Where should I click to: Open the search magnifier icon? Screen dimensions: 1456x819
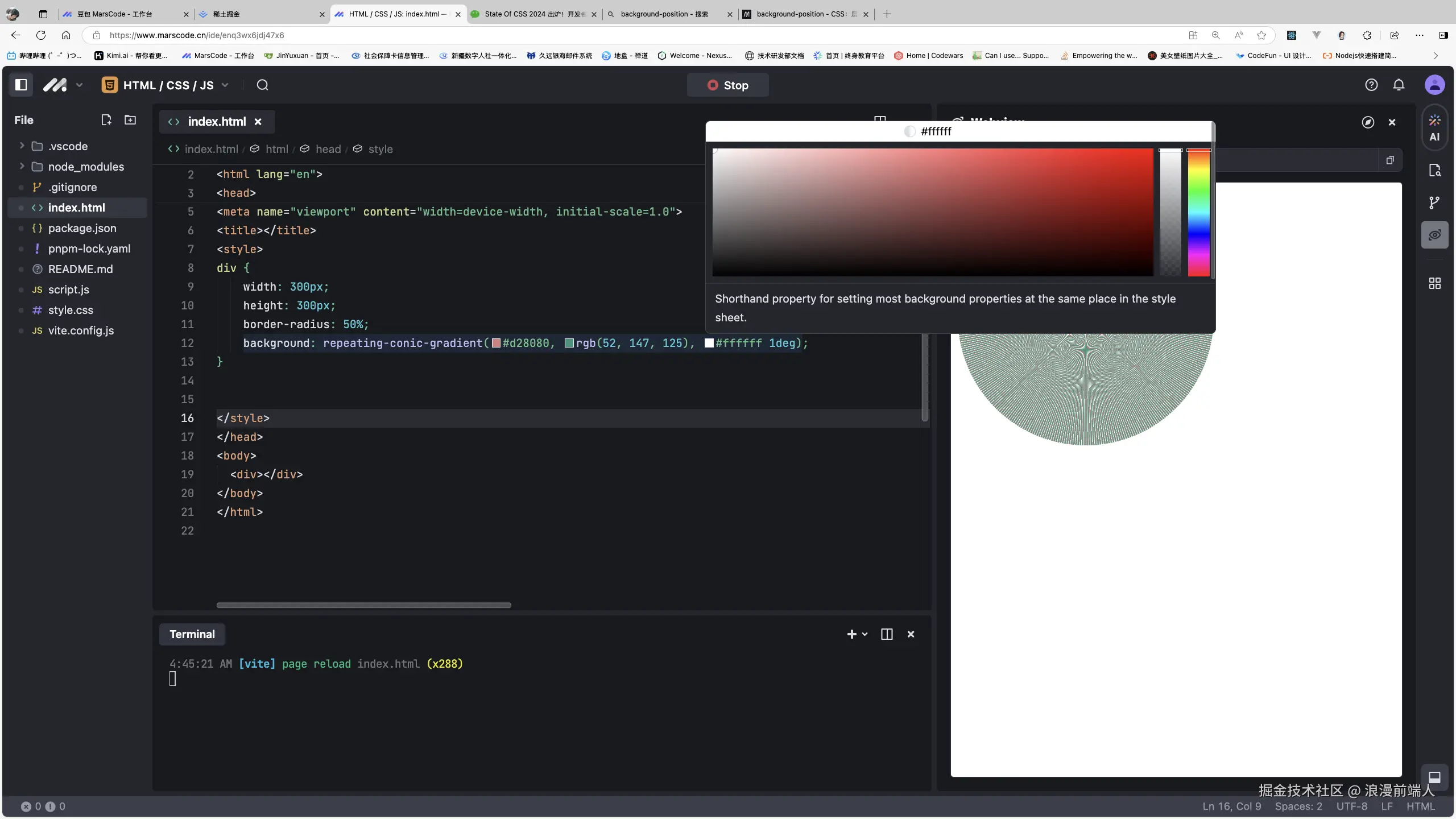coord(262,85)
